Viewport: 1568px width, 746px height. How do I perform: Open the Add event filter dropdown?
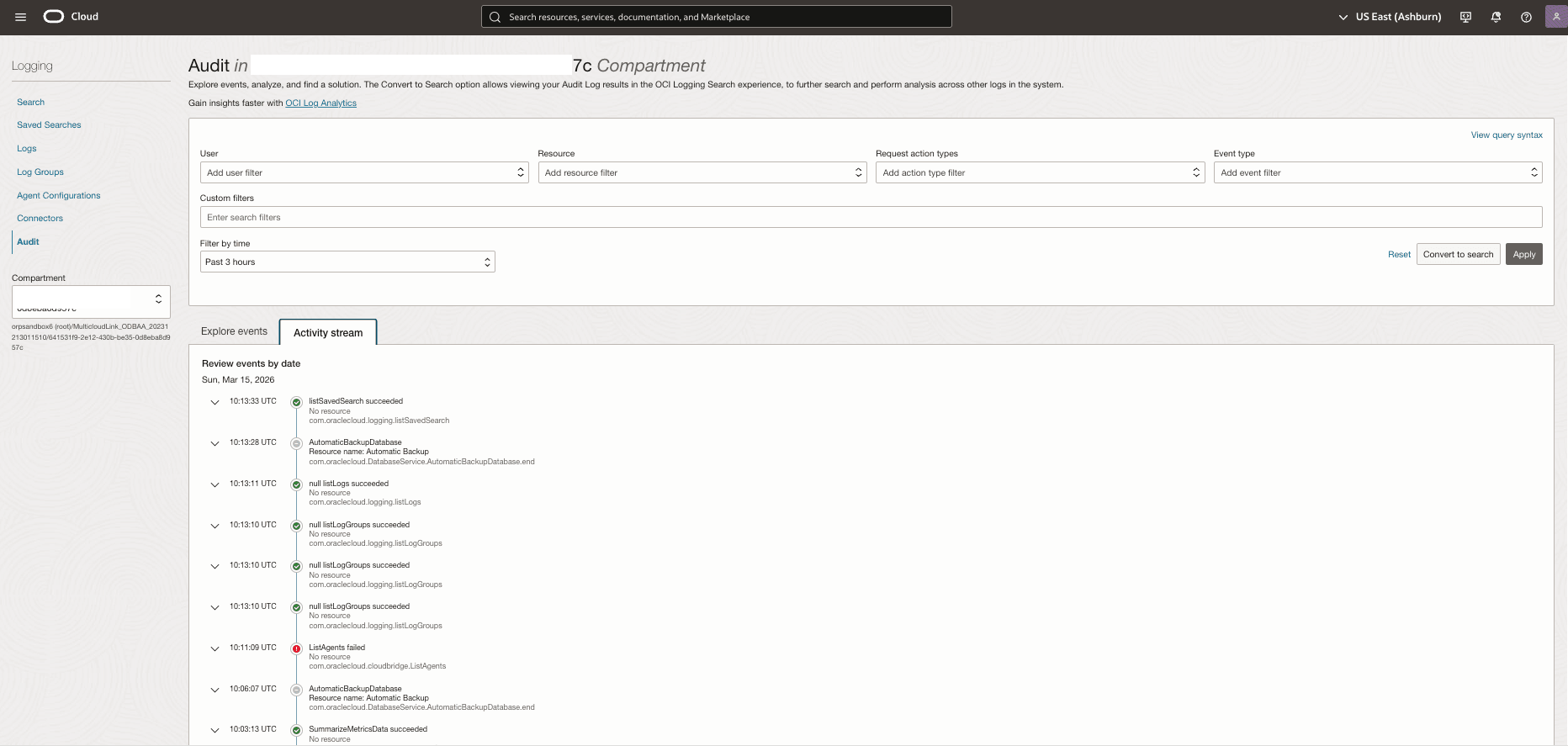pyautogui.click(x=1378, y=172)
